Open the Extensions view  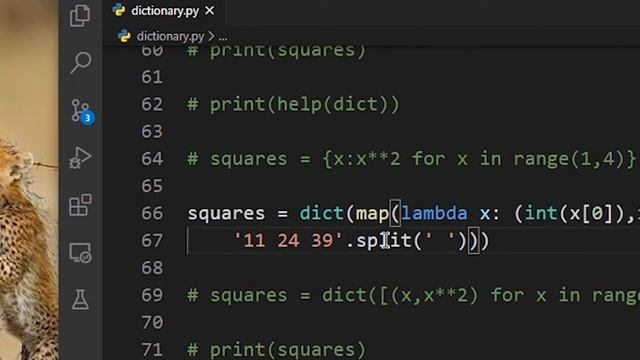pos(80,205)
